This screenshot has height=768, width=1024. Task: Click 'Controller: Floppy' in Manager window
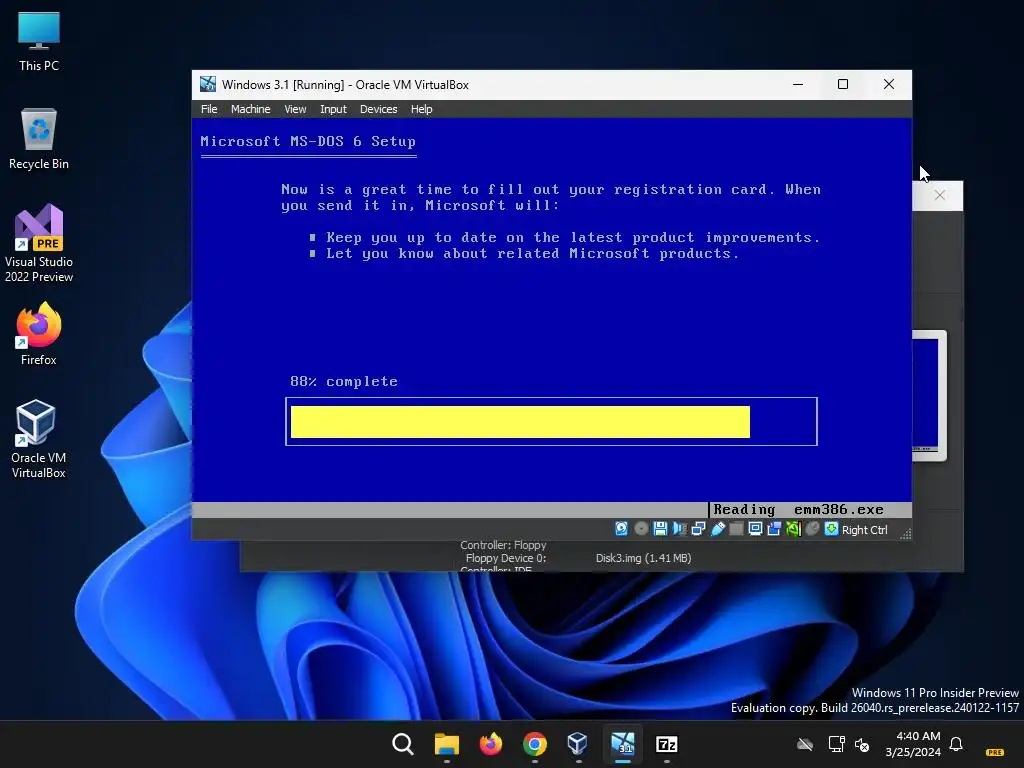tap(503, 545)
